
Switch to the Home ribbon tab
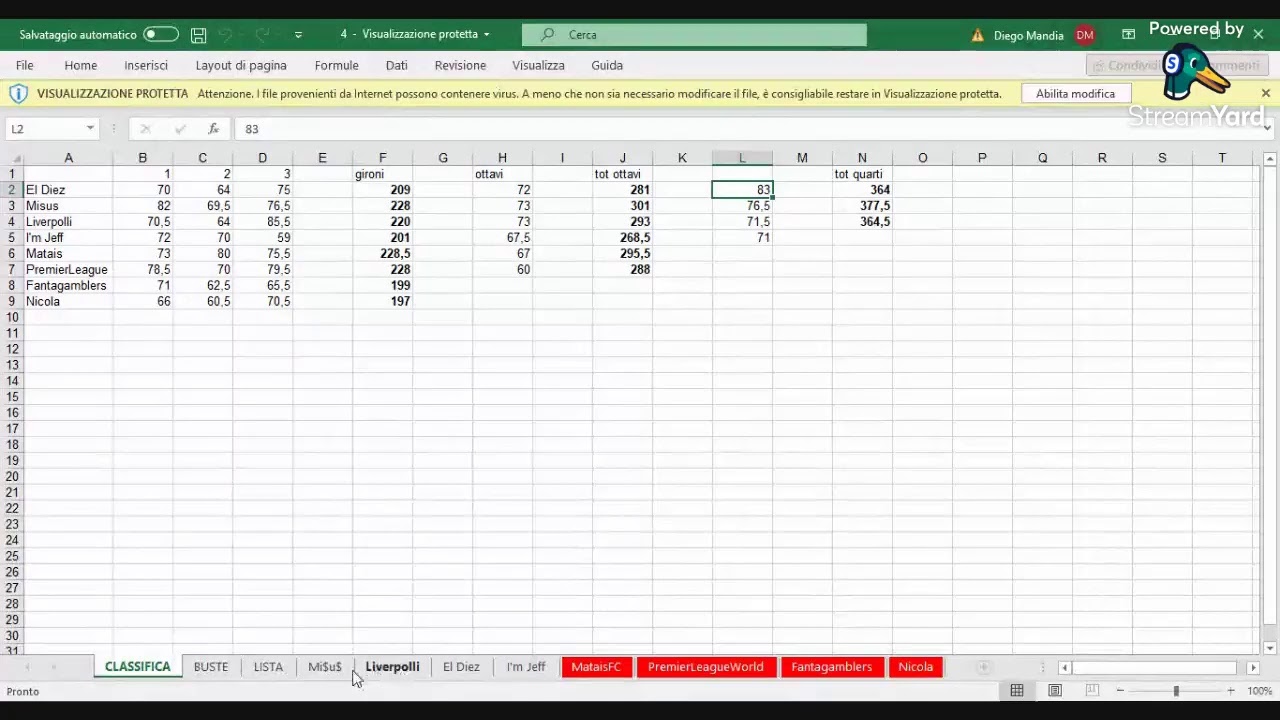[x=81, y=65]
